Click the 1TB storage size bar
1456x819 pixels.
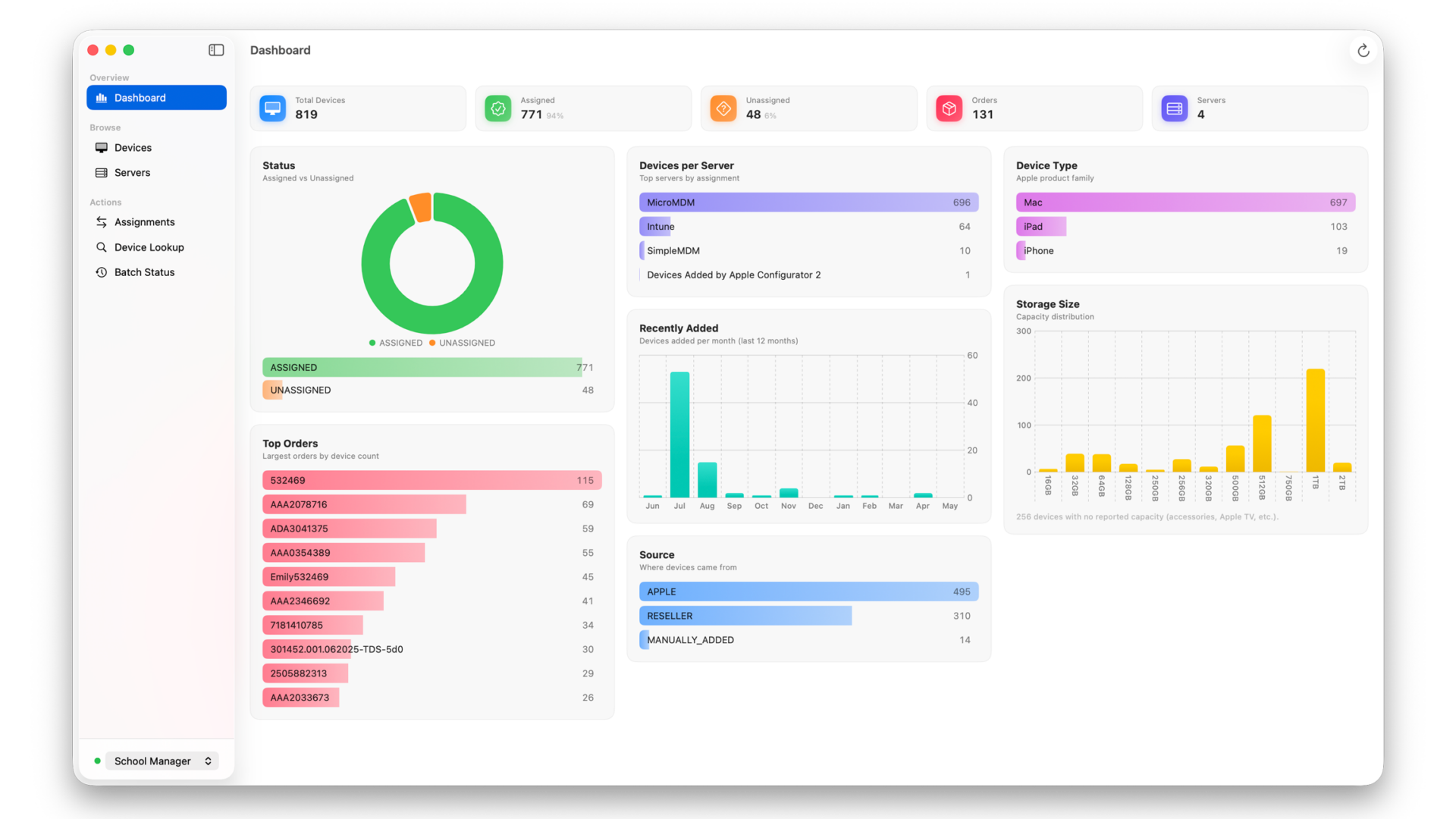pyautogui.click(x=1315, y=421)
